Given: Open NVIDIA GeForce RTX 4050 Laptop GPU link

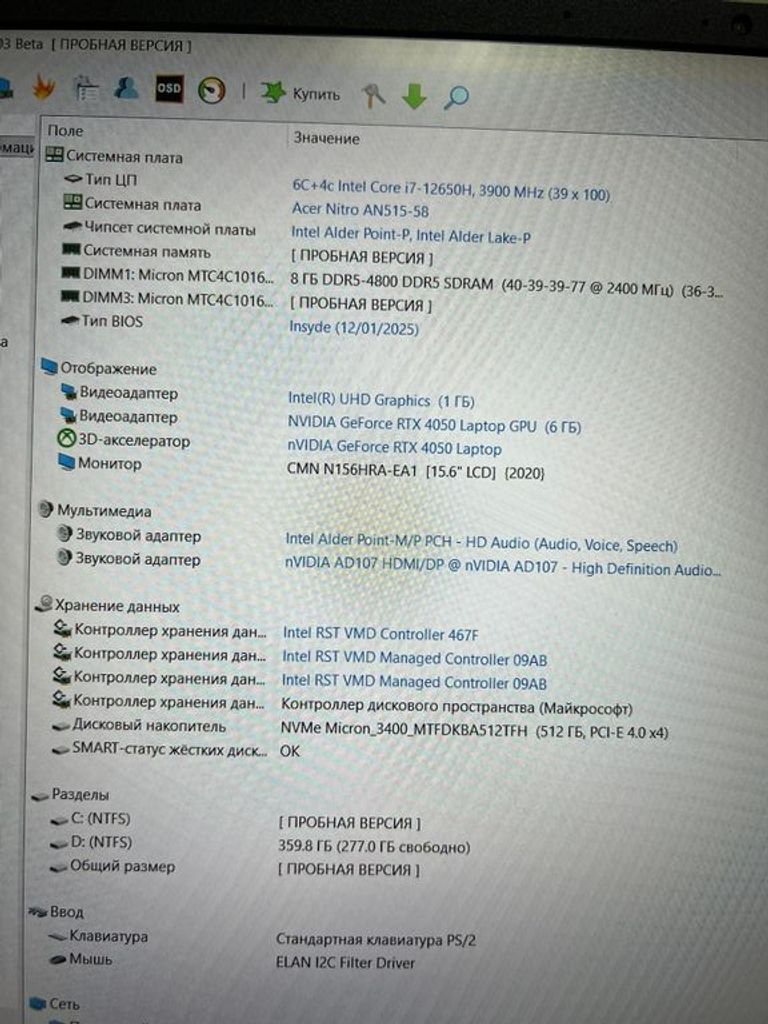Looking at the screenshot, I should [x=434, y=424].
